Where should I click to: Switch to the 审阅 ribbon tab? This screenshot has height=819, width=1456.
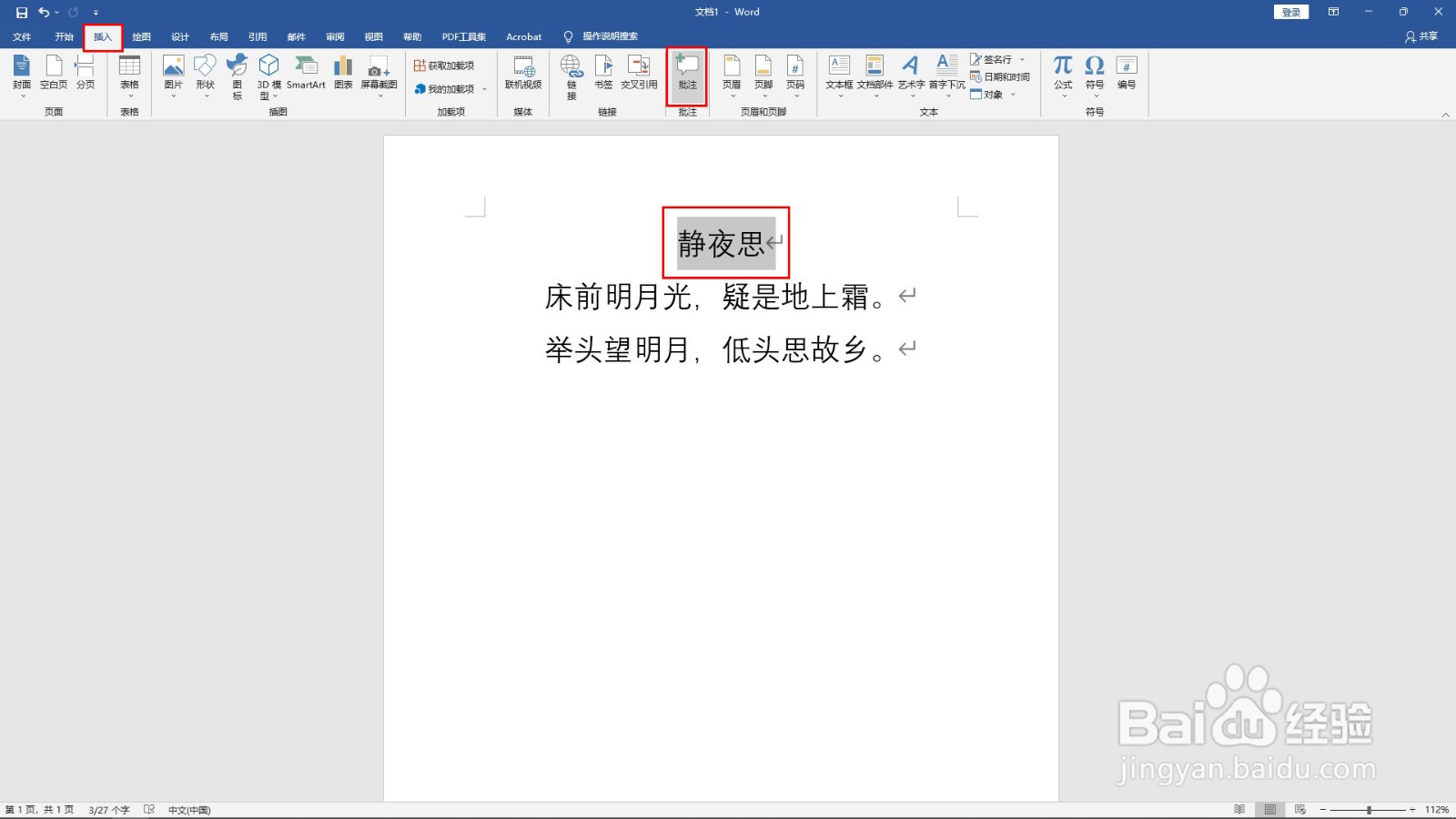334,36
